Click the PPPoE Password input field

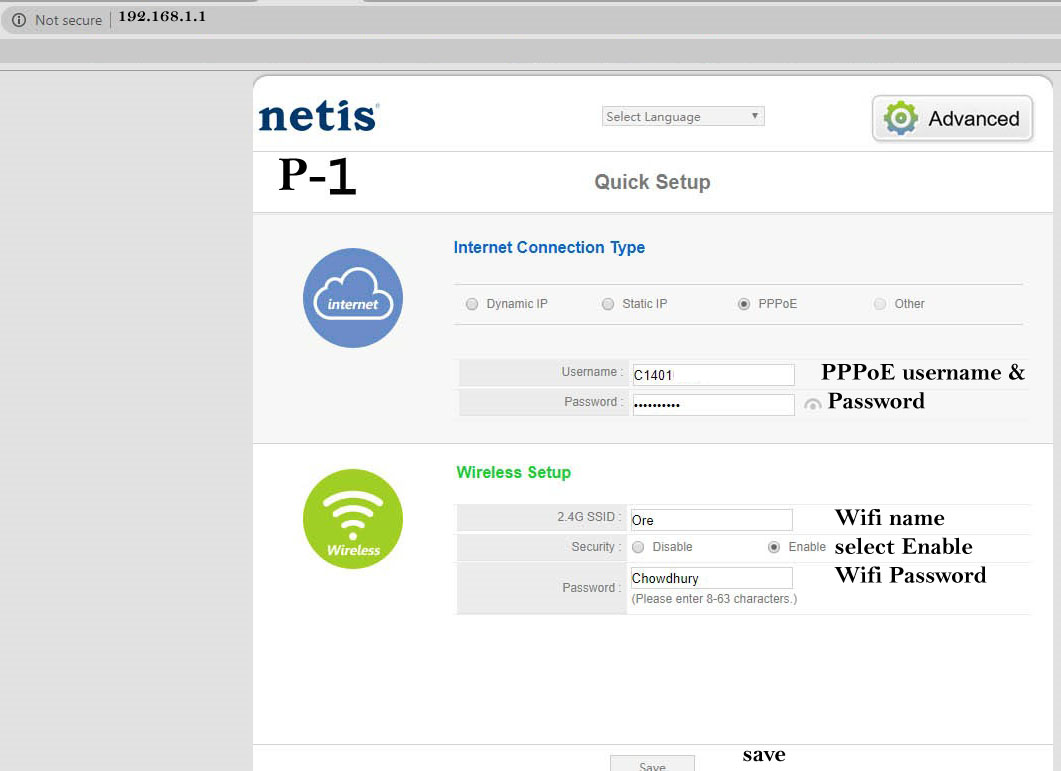[712, 405]
